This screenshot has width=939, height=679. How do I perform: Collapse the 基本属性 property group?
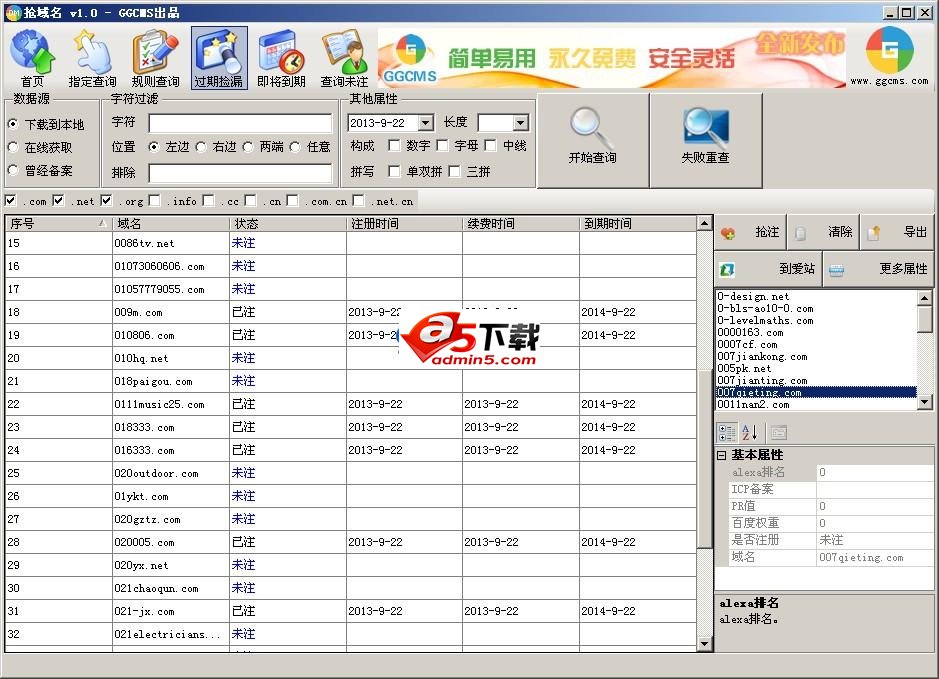[x=722, y=455]
